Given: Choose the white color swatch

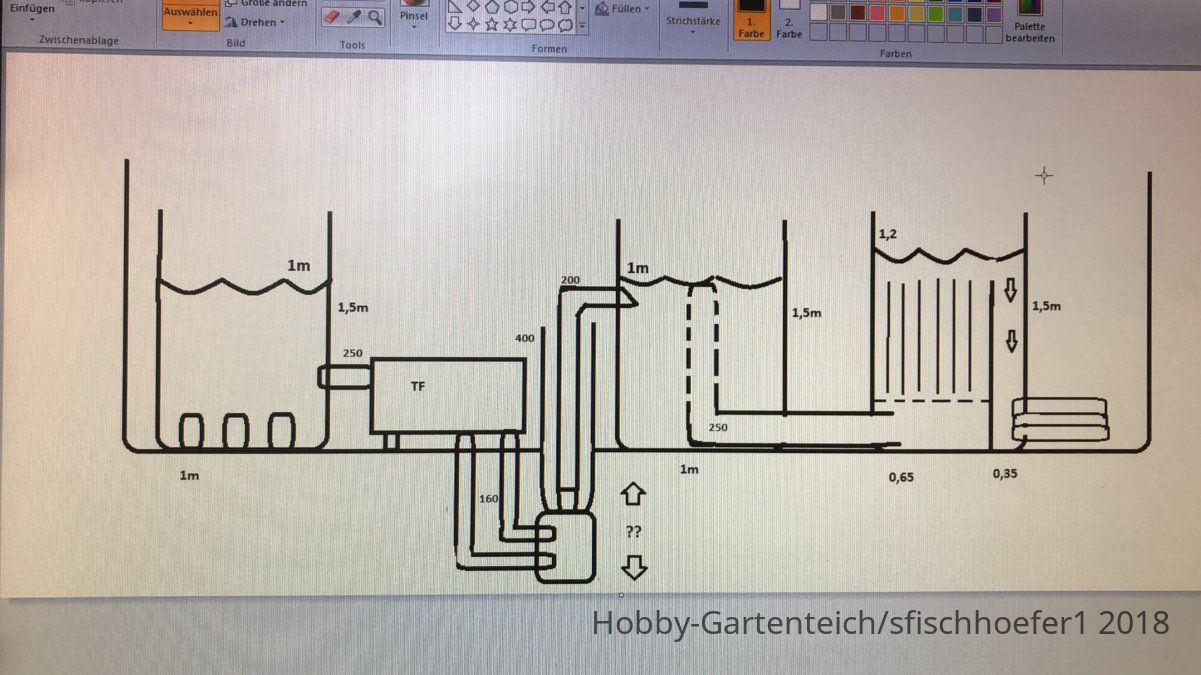Looking at the screenshot, I should (x=819, y=13).
